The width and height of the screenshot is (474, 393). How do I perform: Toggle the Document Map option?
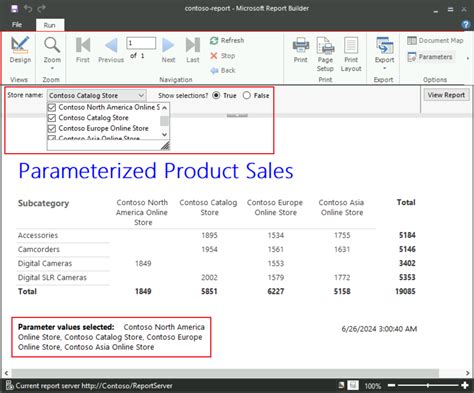pos(435,41)
